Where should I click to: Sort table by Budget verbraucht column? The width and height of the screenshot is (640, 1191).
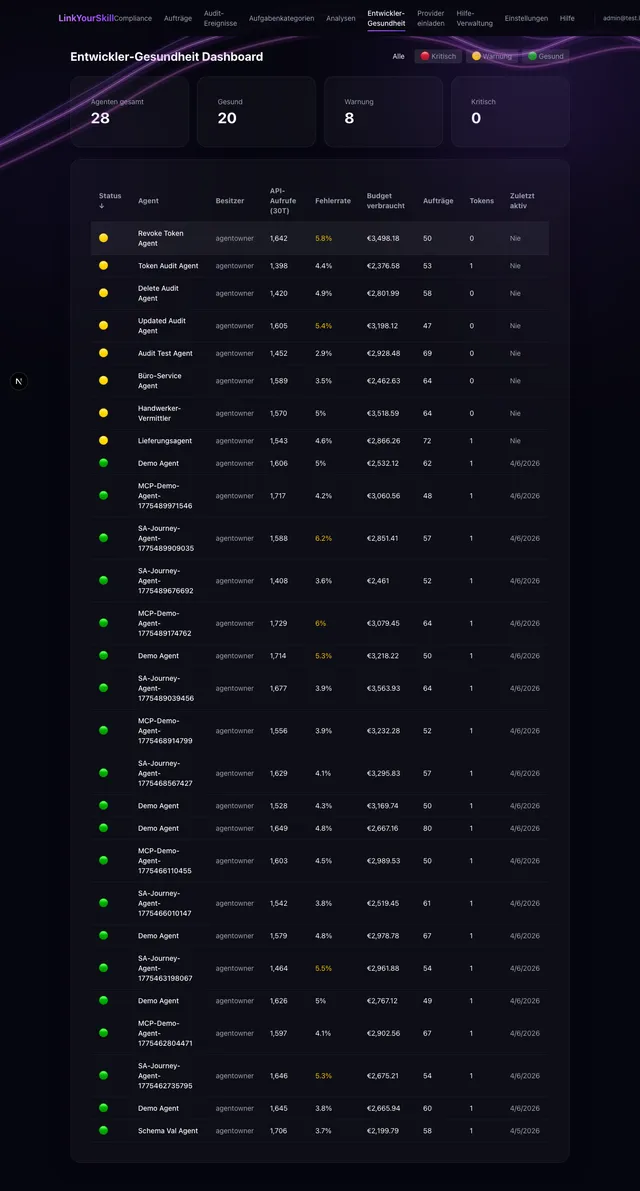[x=386, y=201]
